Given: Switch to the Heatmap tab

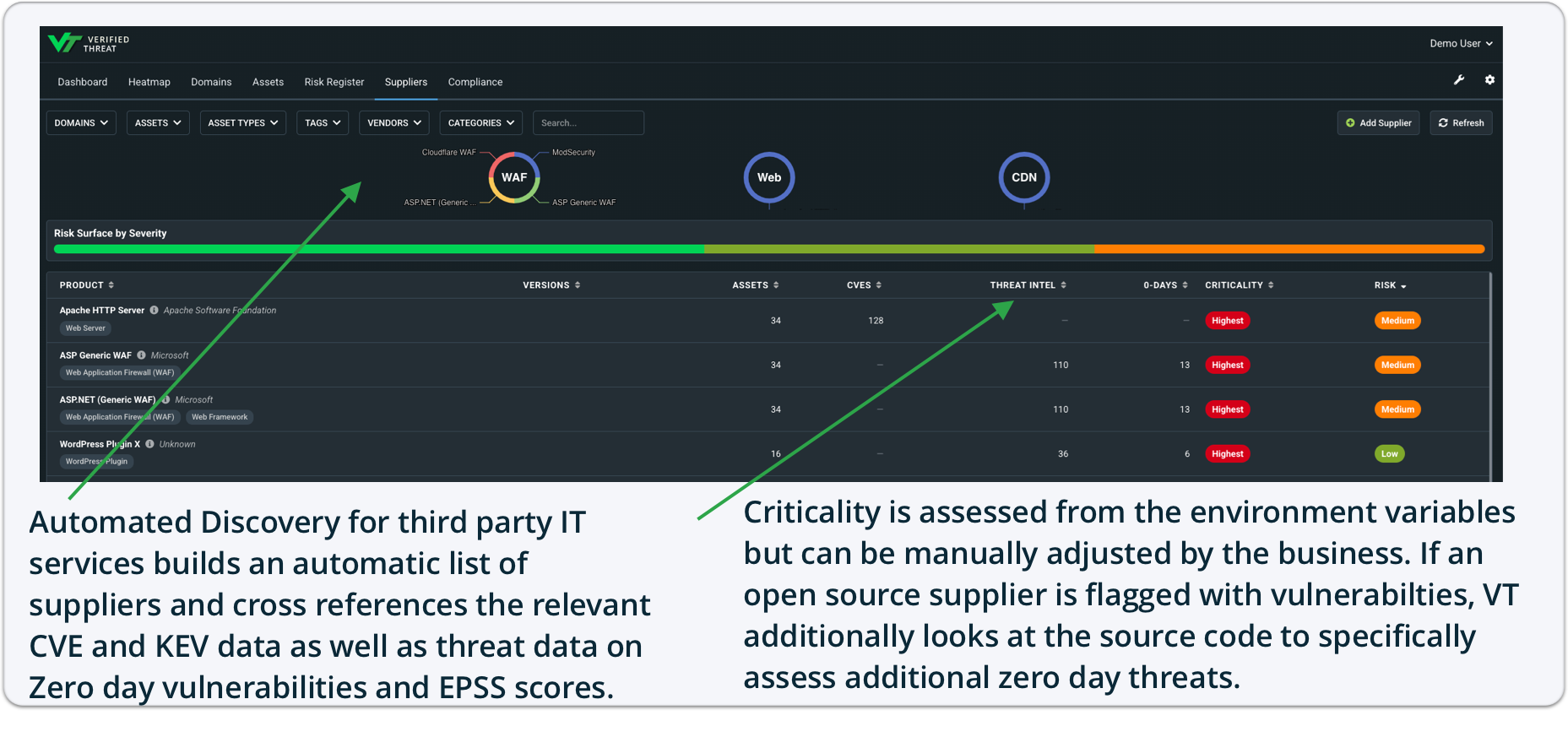Looking at the screenshot, I should pyautogui.click(x=149, y=82).
